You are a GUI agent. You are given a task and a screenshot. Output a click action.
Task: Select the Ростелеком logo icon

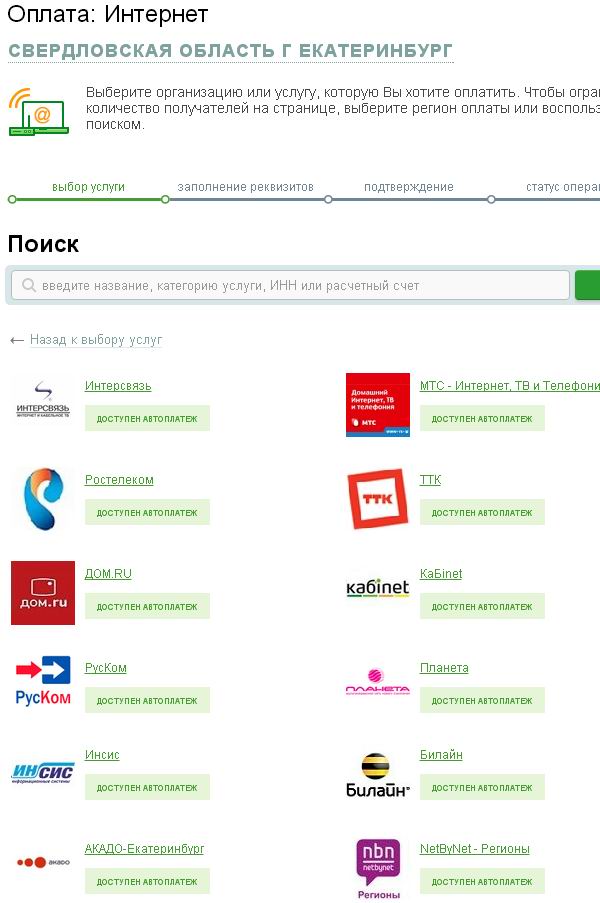[x=43, y=498]
